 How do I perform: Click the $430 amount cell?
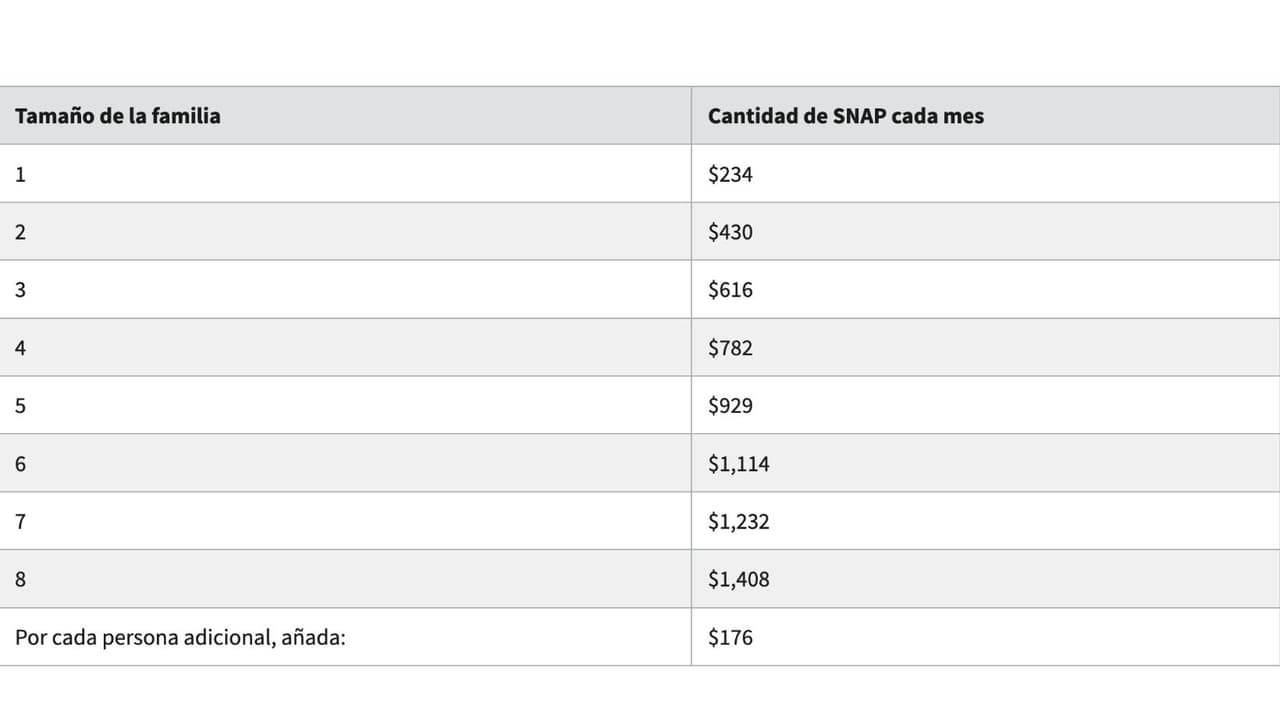pyautogui.click(x=730, y=232)
